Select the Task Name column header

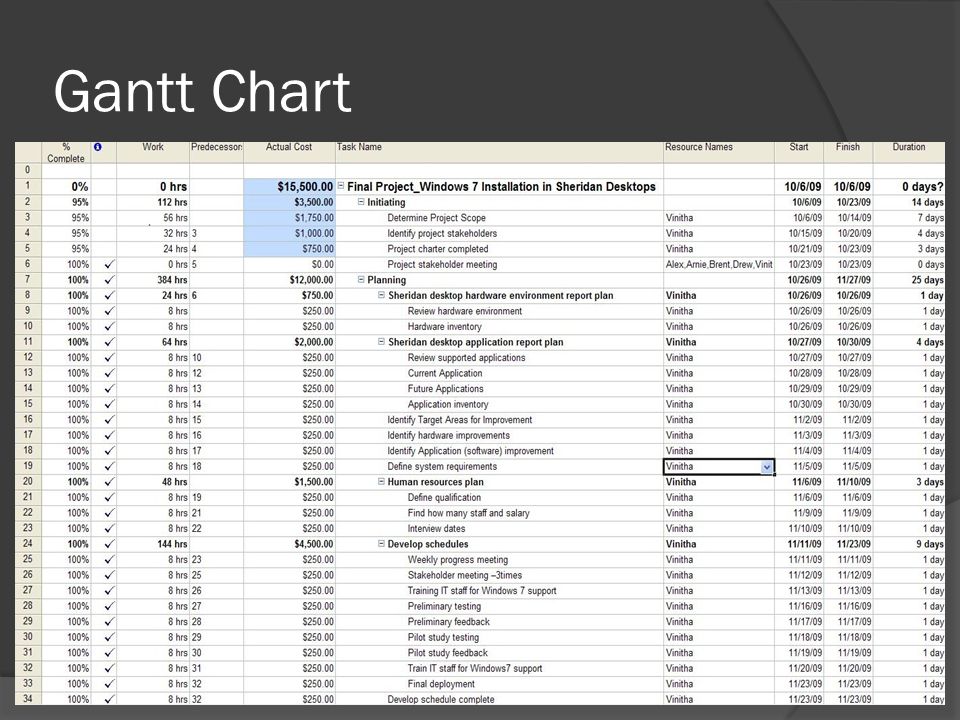coord(499,152)
